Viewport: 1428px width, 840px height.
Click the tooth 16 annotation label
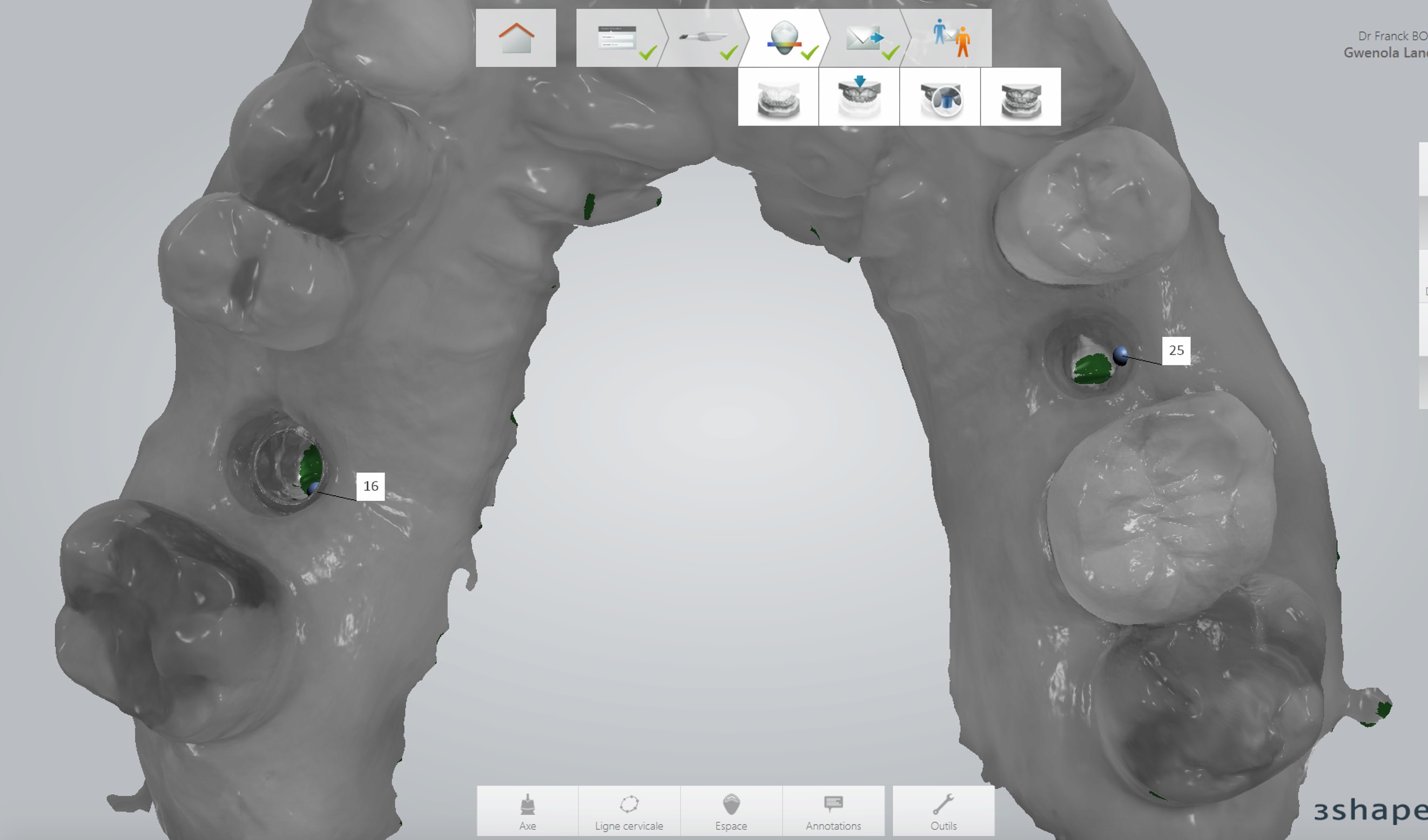371,486
